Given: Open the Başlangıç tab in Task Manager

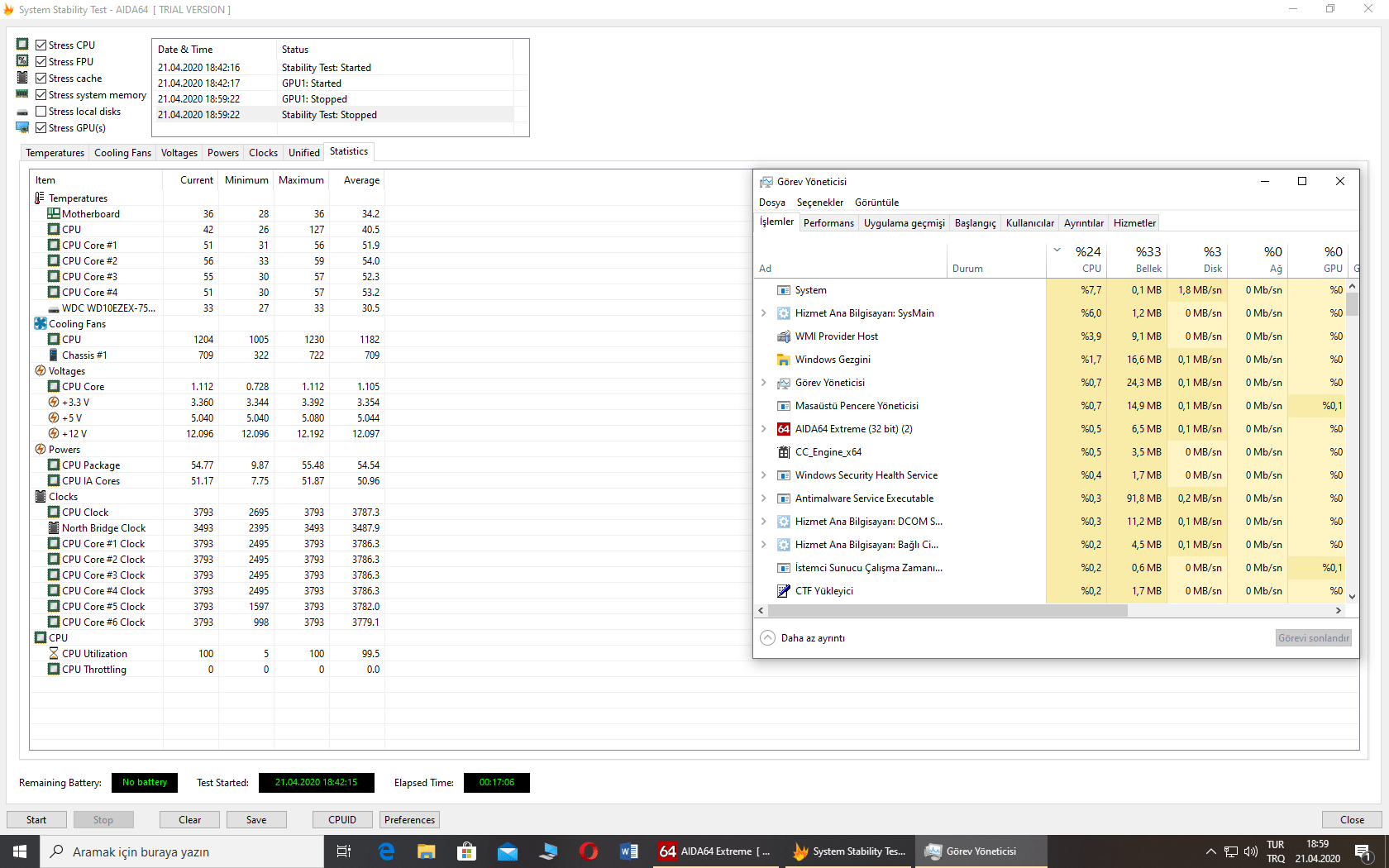Looking at the screenshot, I should coord(975,223).
